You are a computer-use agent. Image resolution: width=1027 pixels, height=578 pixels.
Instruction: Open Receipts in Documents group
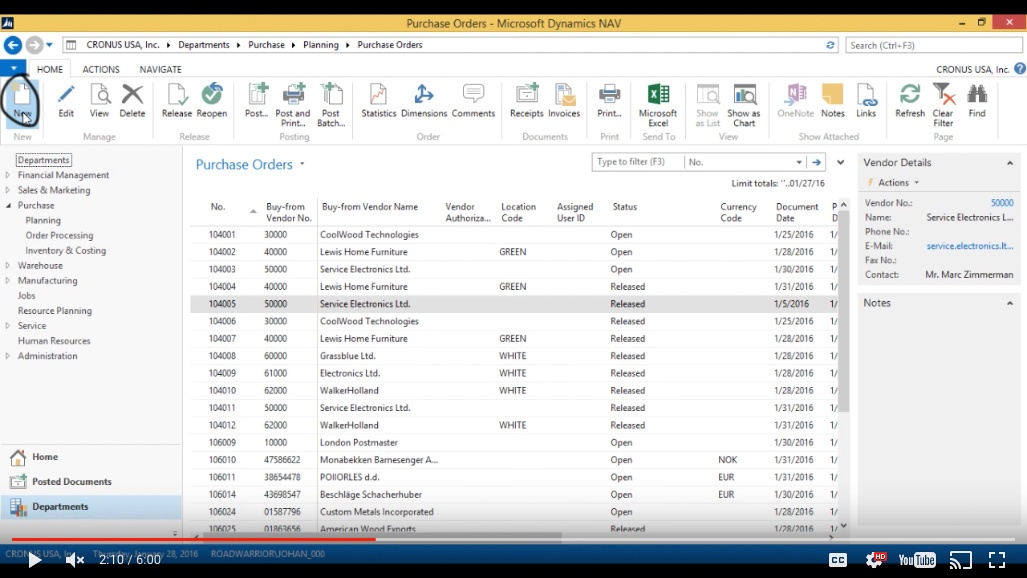coord(527,100)
